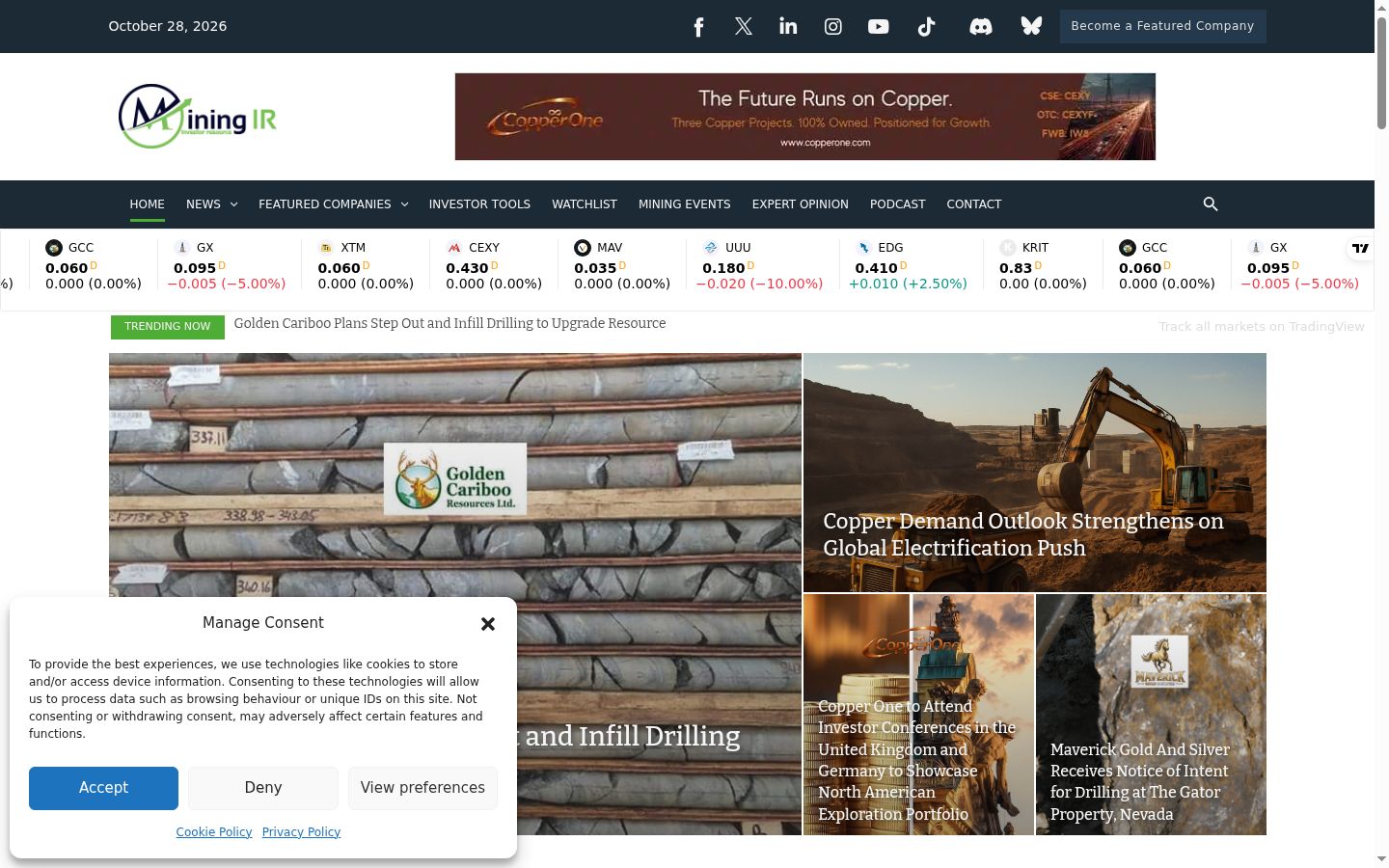Click the Mining IR site logo
The height and width of the screenshot is (868, 1389).
point(198,117)
